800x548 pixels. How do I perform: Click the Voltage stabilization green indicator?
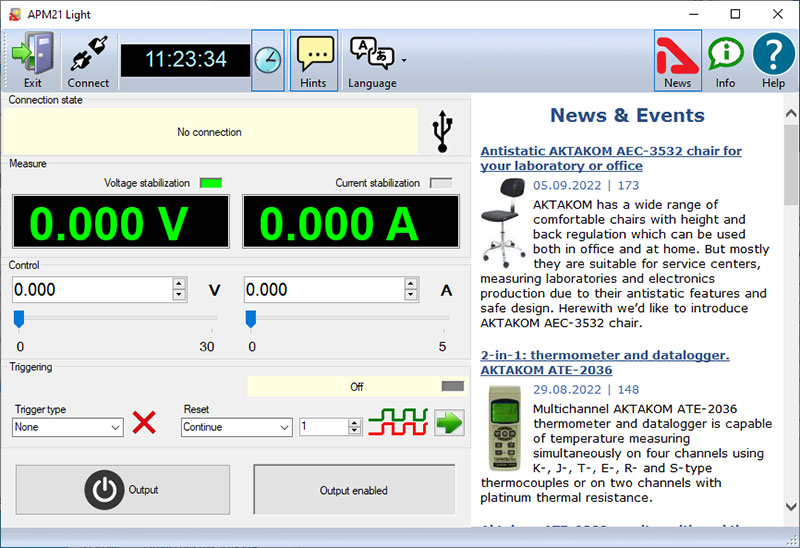(x=211, y=183)
